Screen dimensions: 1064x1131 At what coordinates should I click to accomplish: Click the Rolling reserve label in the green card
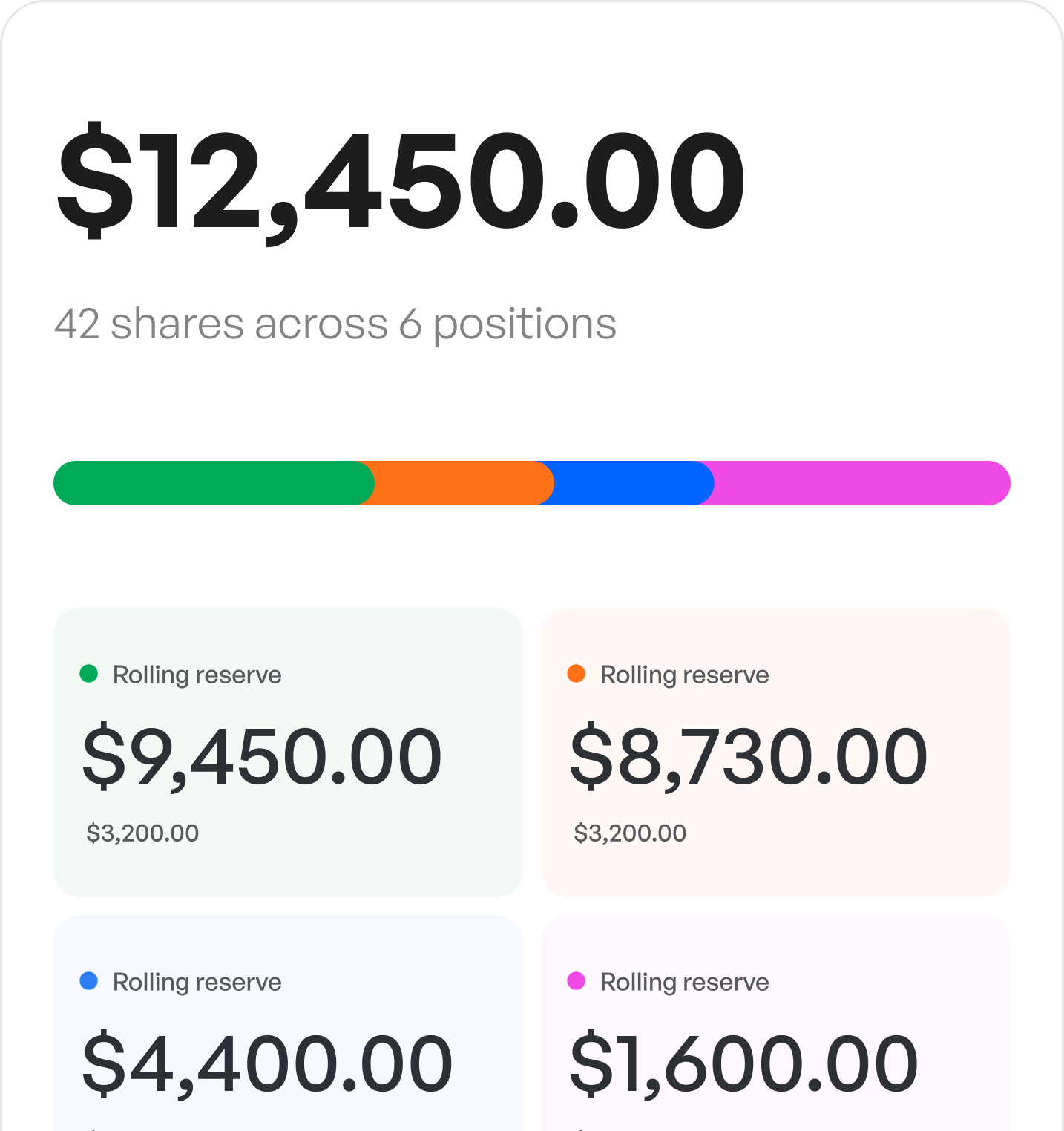click(x=197, y=675)
